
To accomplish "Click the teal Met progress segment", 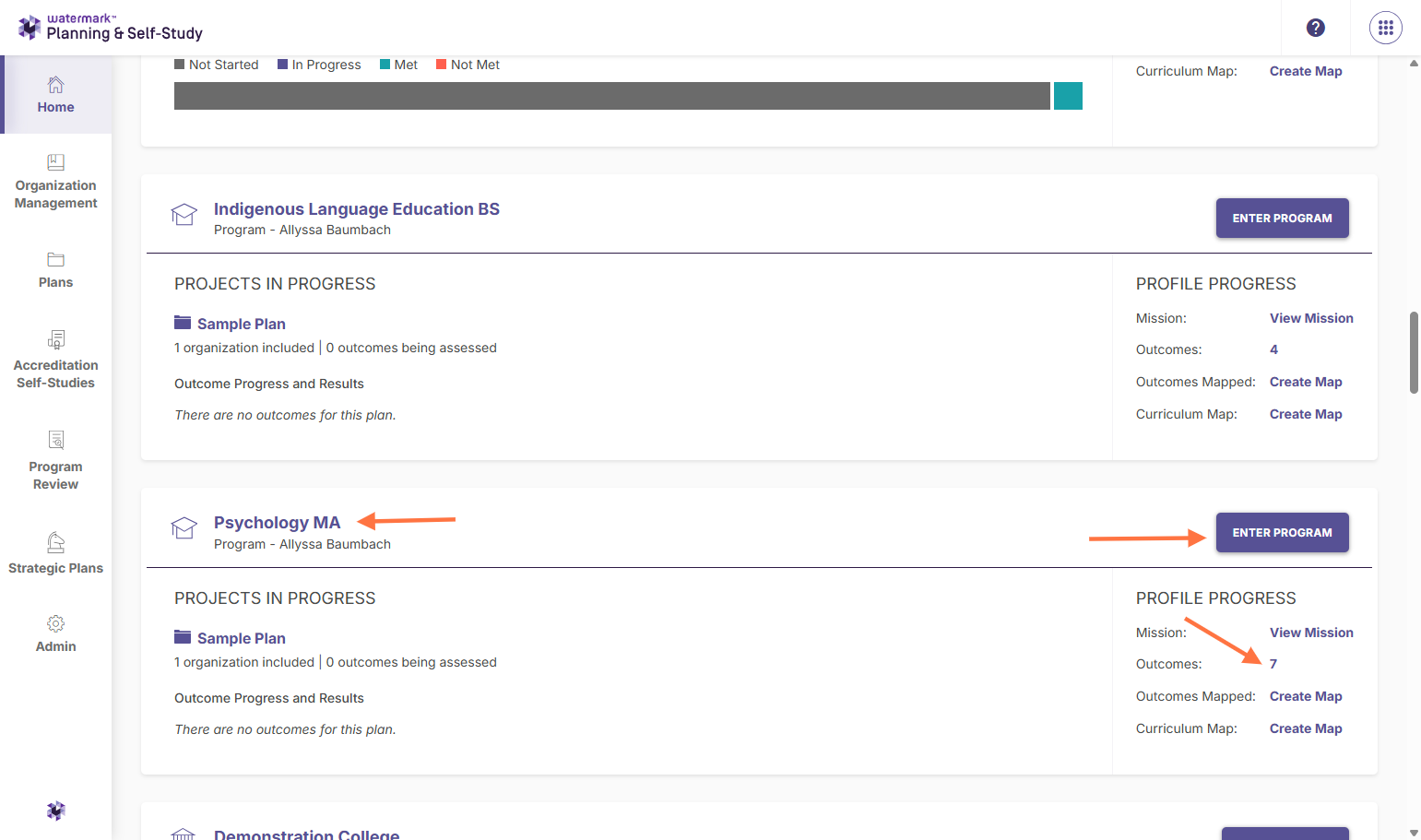I will point(1068,96).
